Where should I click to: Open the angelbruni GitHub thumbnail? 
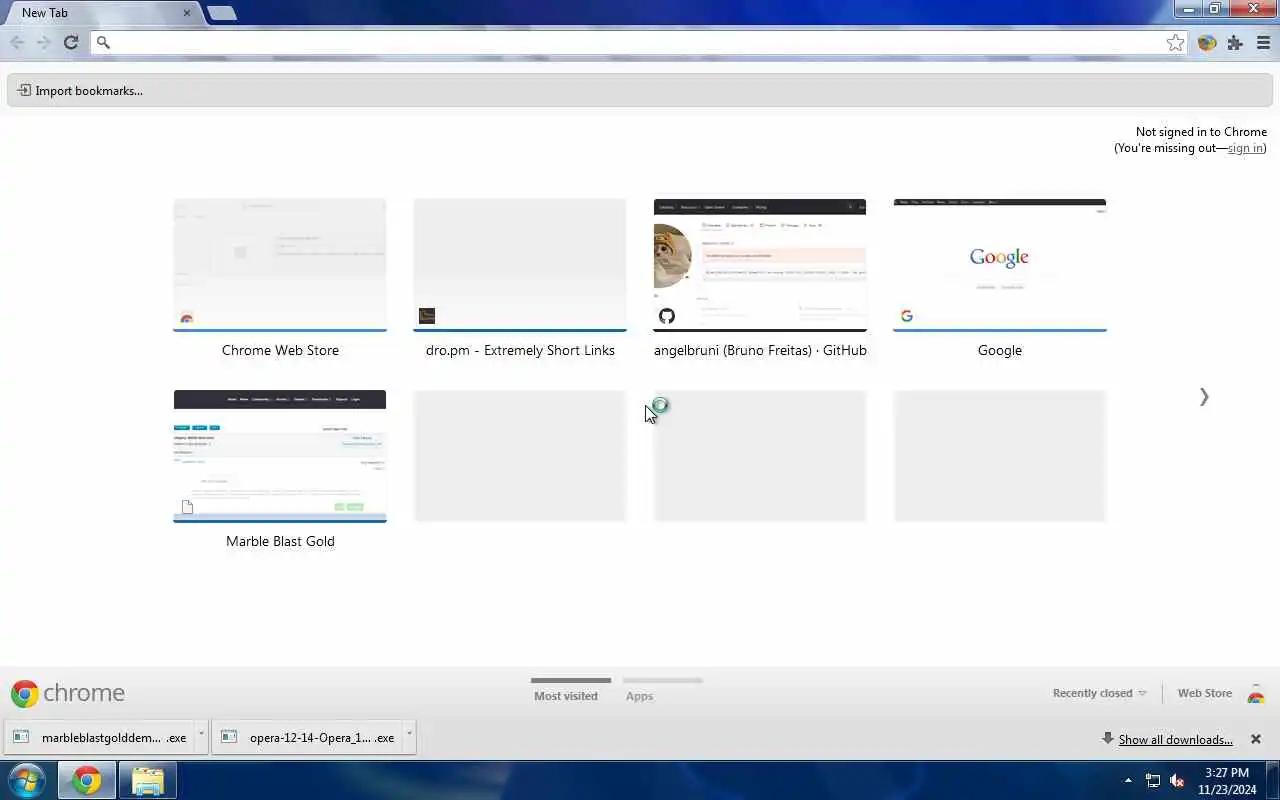click(760, 265)
